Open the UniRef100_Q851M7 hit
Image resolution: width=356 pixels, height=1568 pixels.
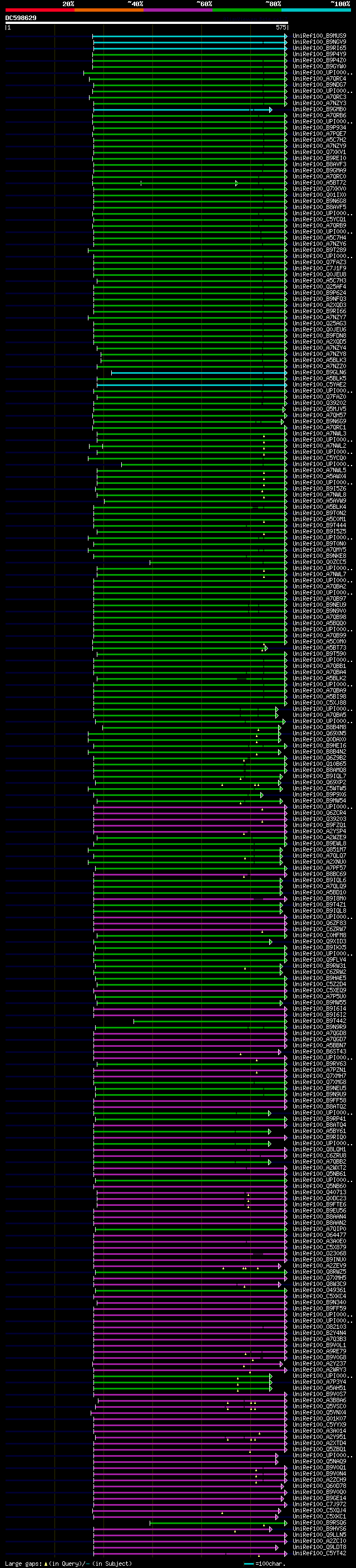click(x=319, y=850)
